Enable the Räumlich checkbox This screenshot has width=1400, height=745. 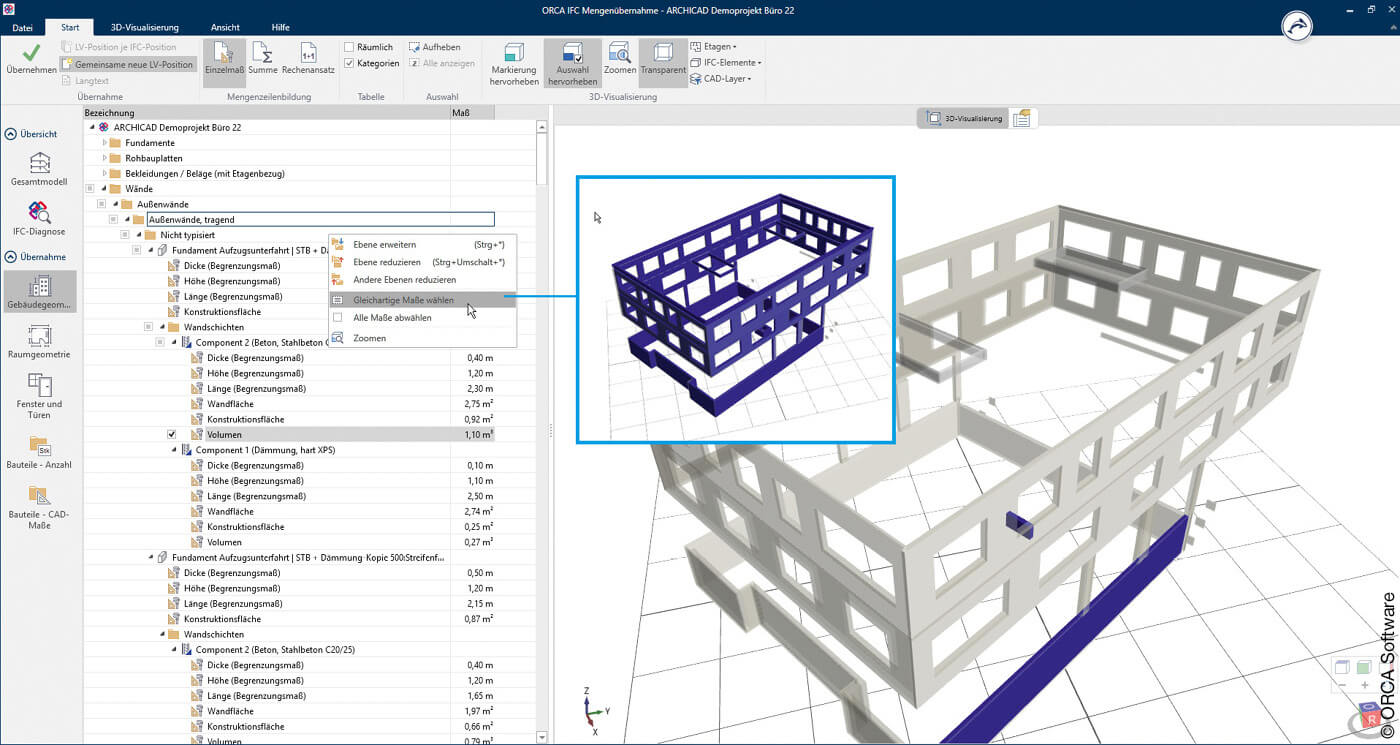pos(349,47)
